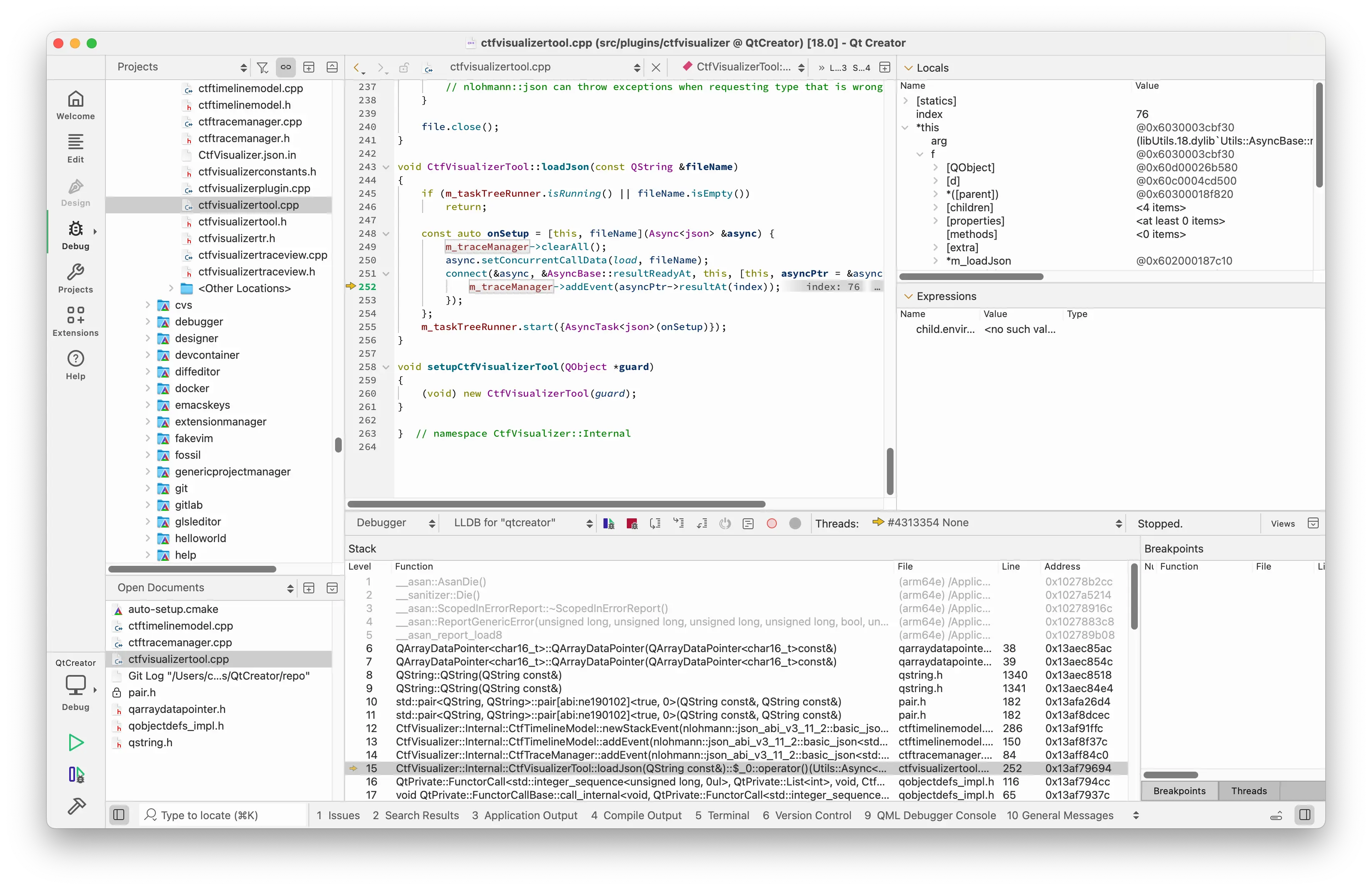1372x890 pixels.
Task: Click the Step Out debugger icon
Action: click(702, 523)
